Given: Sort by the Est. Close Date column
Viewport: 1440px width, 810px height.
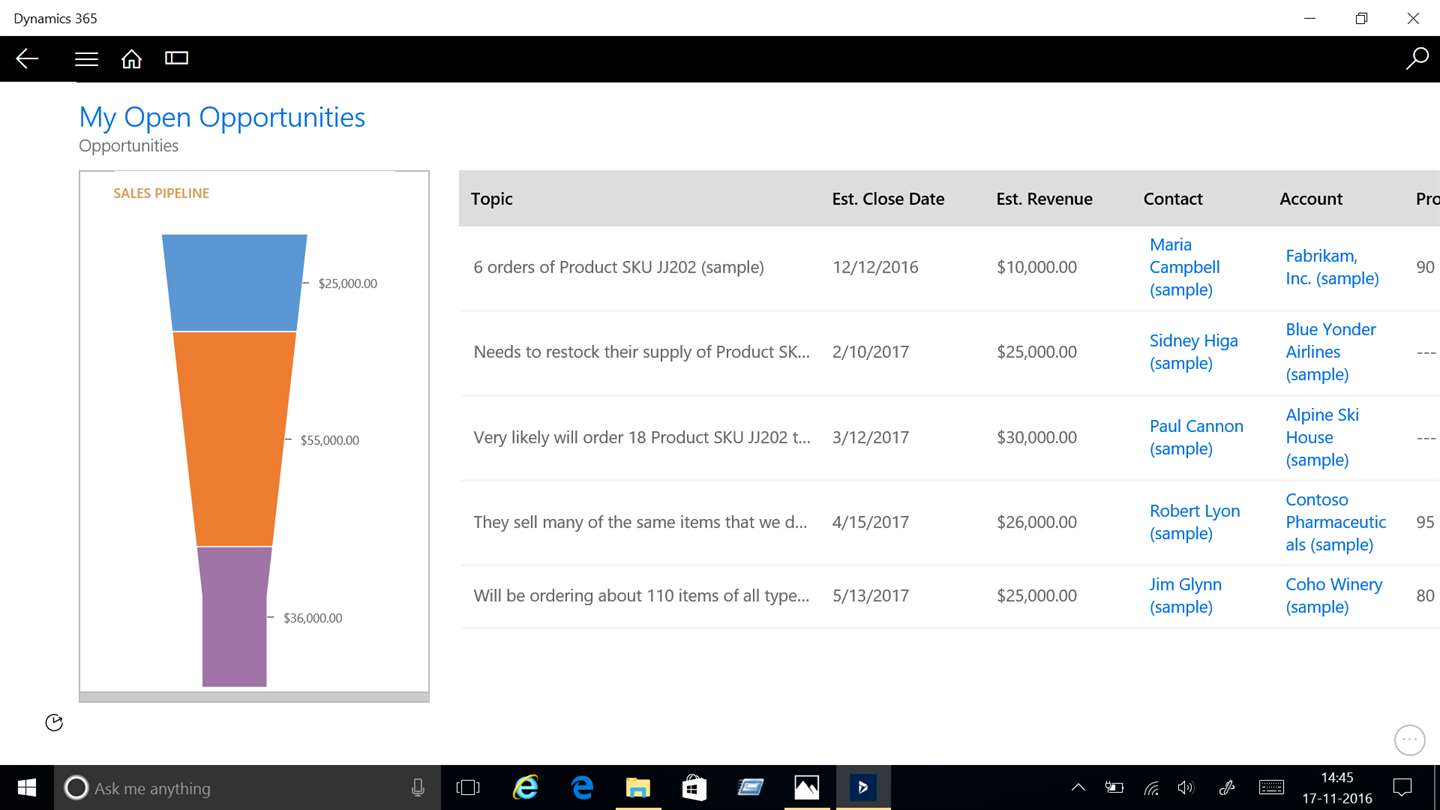Looking at the screenshot, I should coord(888,199).
